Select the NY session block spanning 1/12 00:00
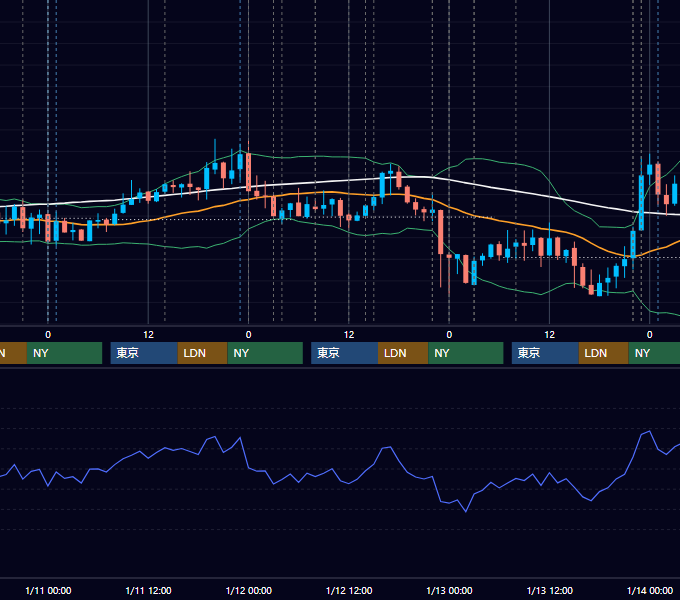Viewport: 680px width, 600px height. pyautogui.click(x=265, y=353)
